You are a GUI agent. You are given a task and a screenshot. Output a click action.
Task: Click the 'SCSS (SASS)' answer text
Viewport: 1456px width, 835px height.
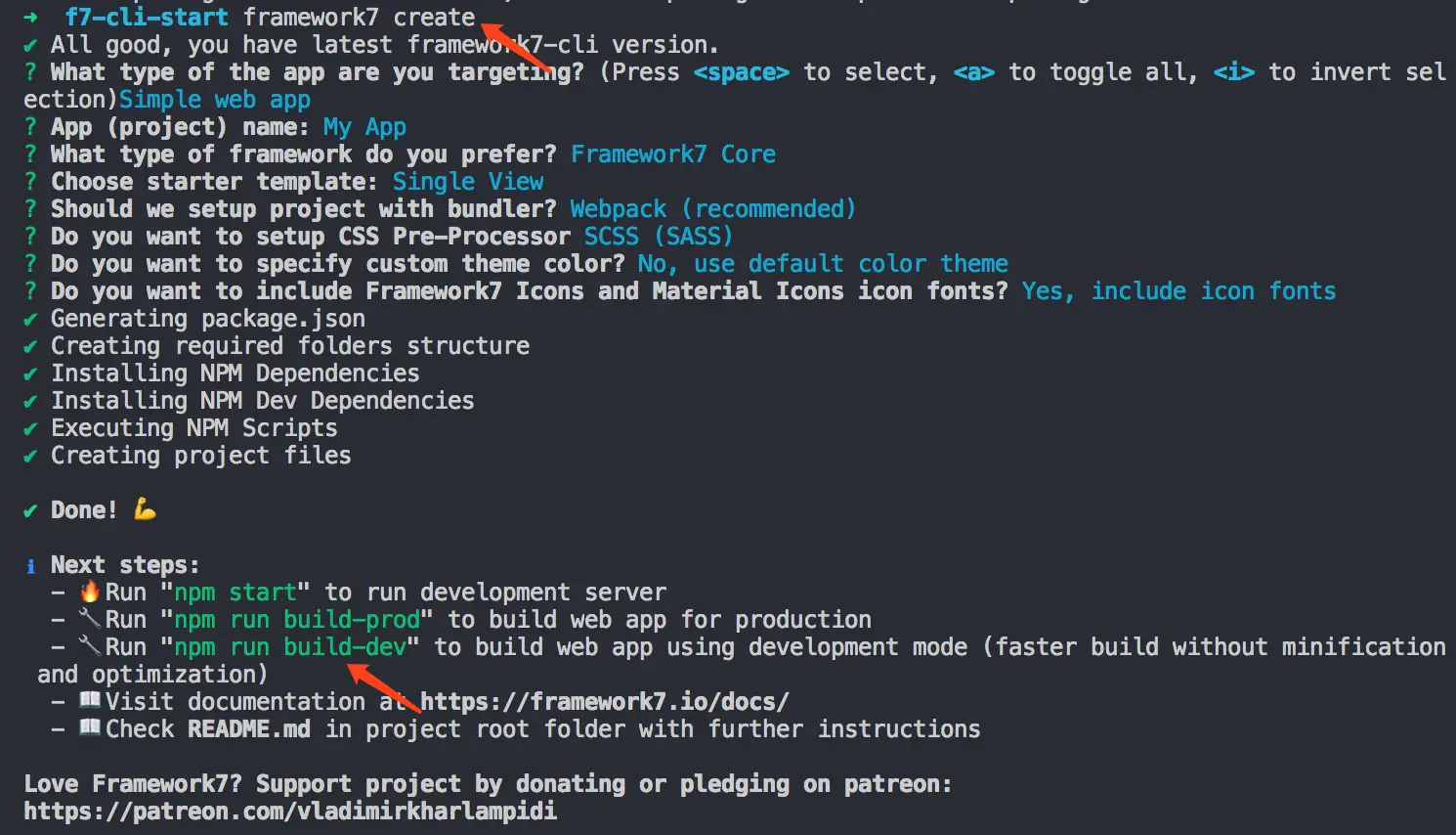658,237
